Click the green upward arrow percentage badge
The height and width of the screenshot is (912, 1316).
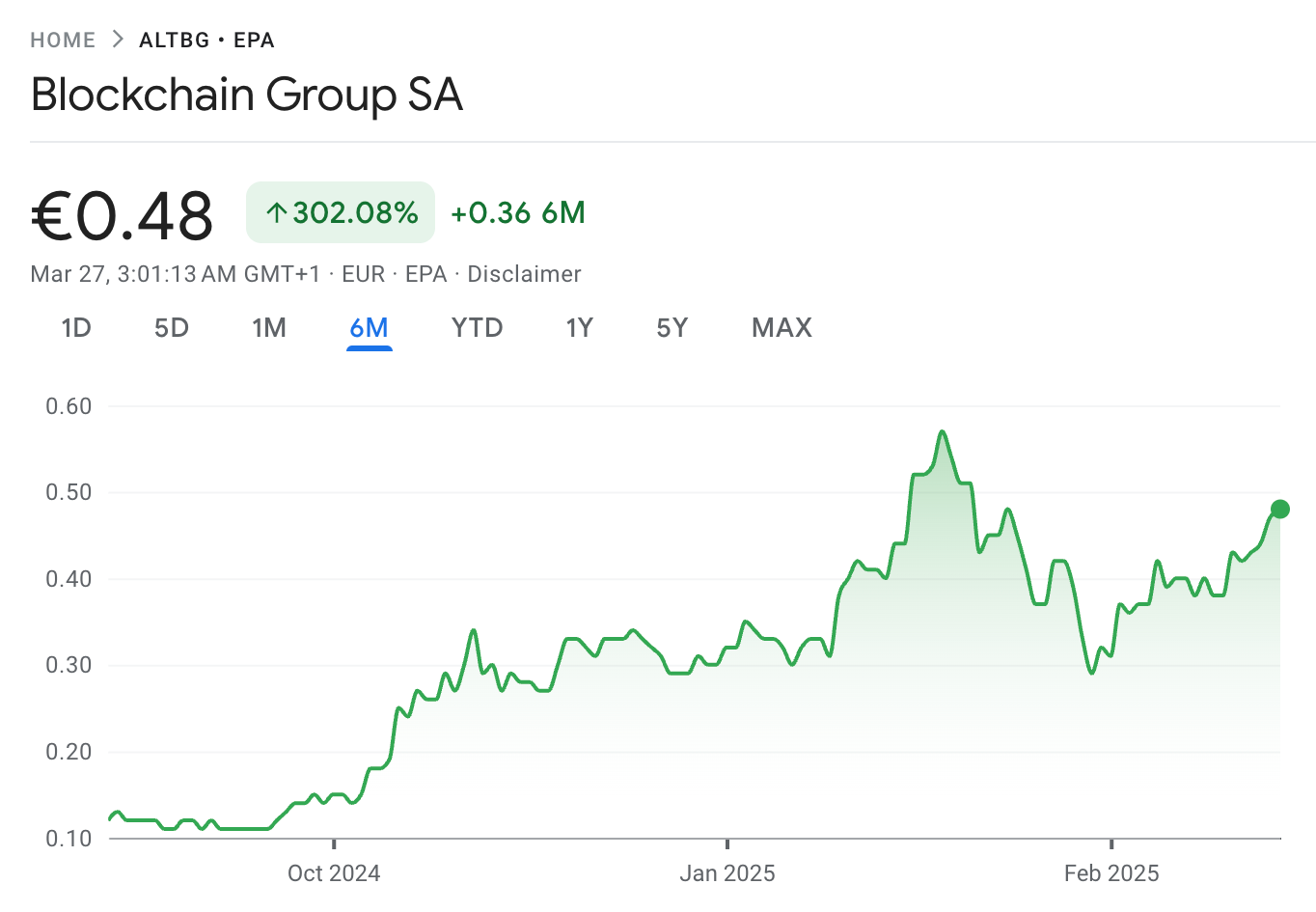(340, 212)
